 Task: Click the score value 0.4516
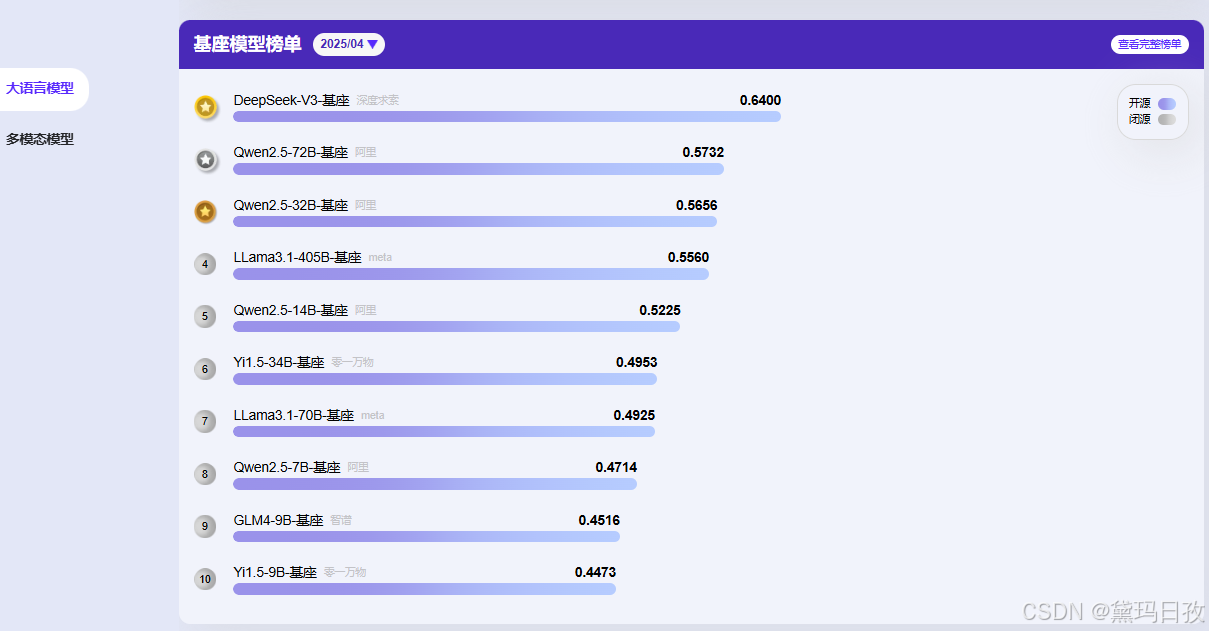click(599, 520)
